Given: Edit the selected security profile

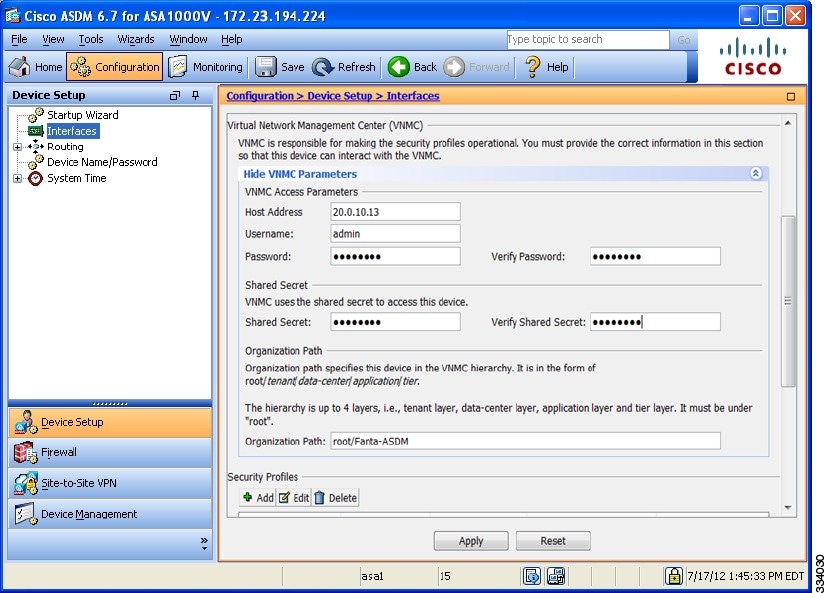Looking at the screenshot, I should point(294,498).
